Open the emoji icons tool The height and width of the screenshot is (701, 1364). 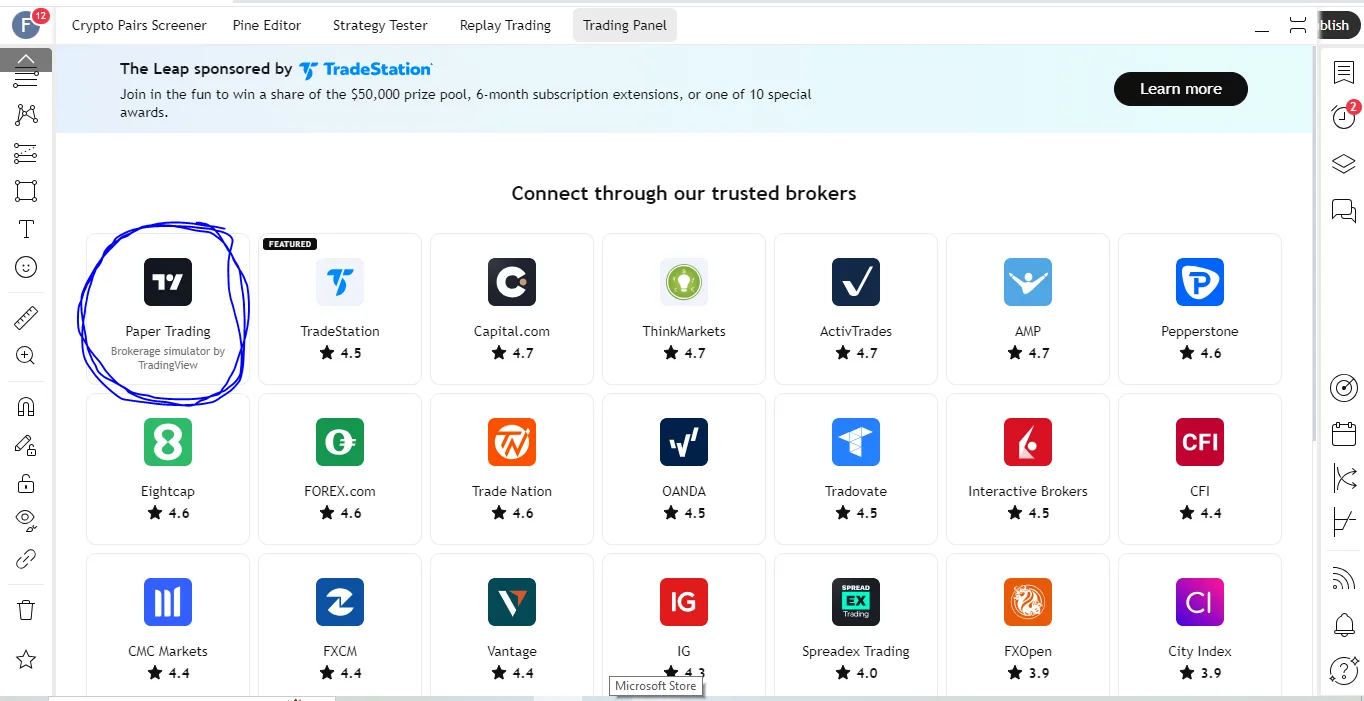26,268
